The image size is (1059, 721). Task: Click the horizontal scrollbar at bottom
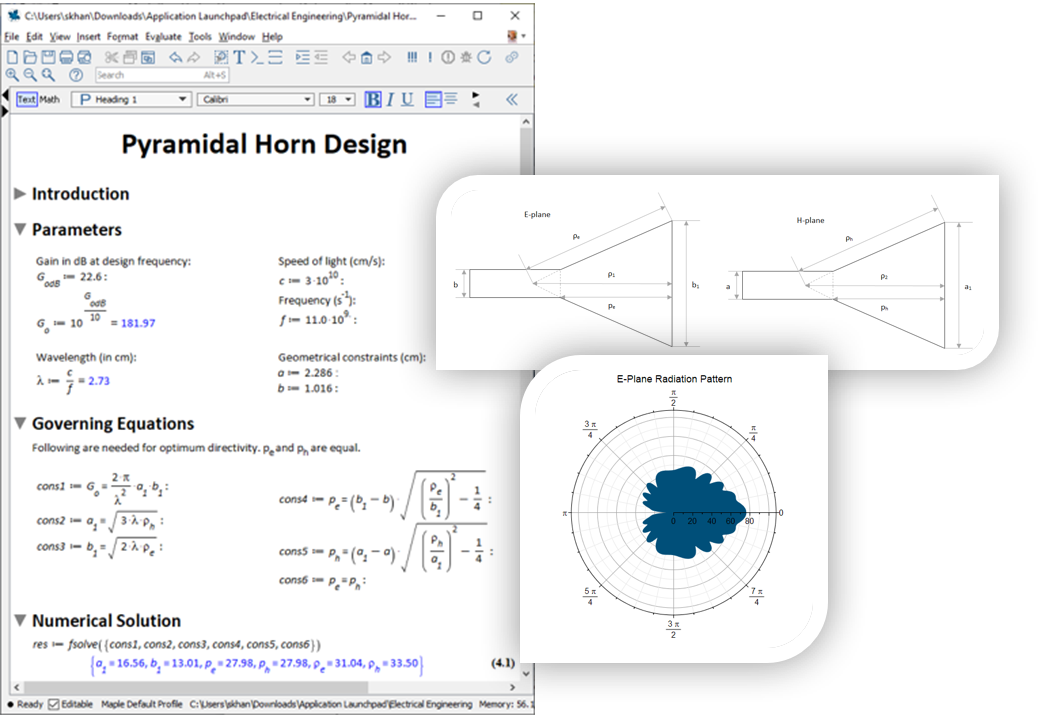[x=260, y=687]
